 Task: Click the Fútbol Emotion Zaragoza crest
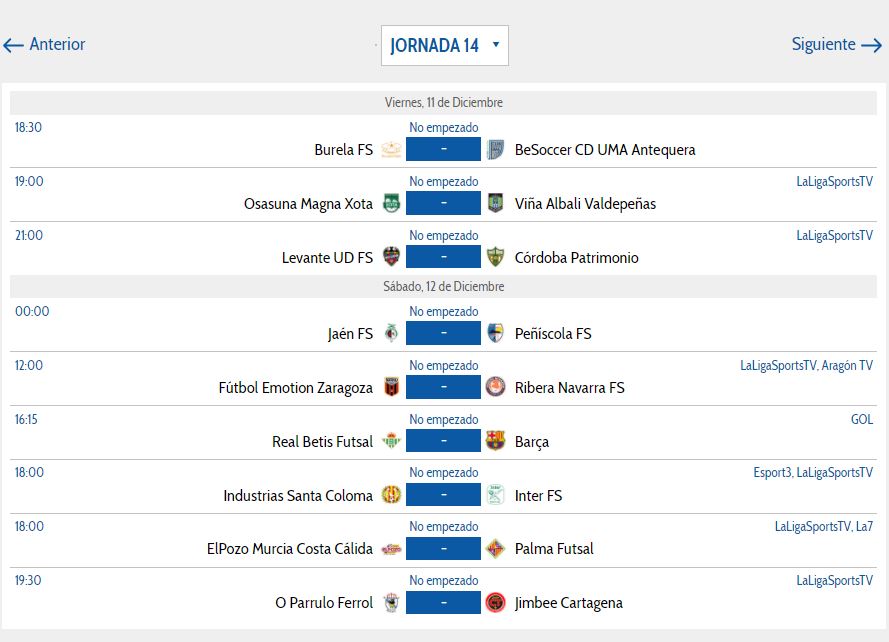point(391,388)
